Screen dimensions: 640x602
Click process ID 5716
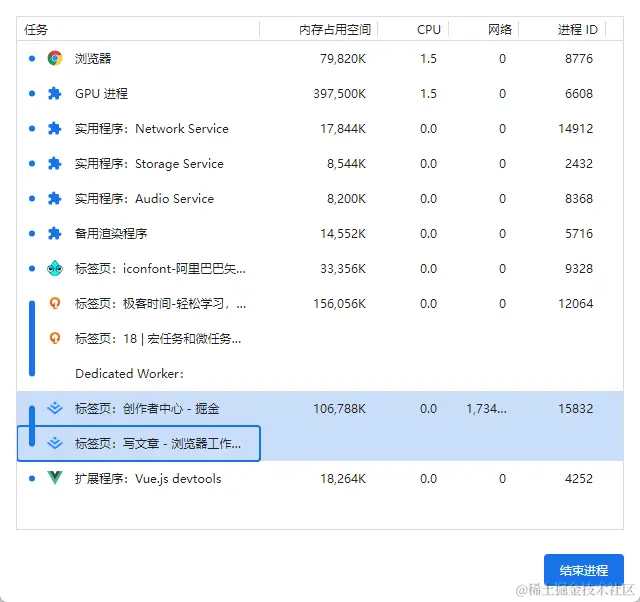tap(579, 234)
